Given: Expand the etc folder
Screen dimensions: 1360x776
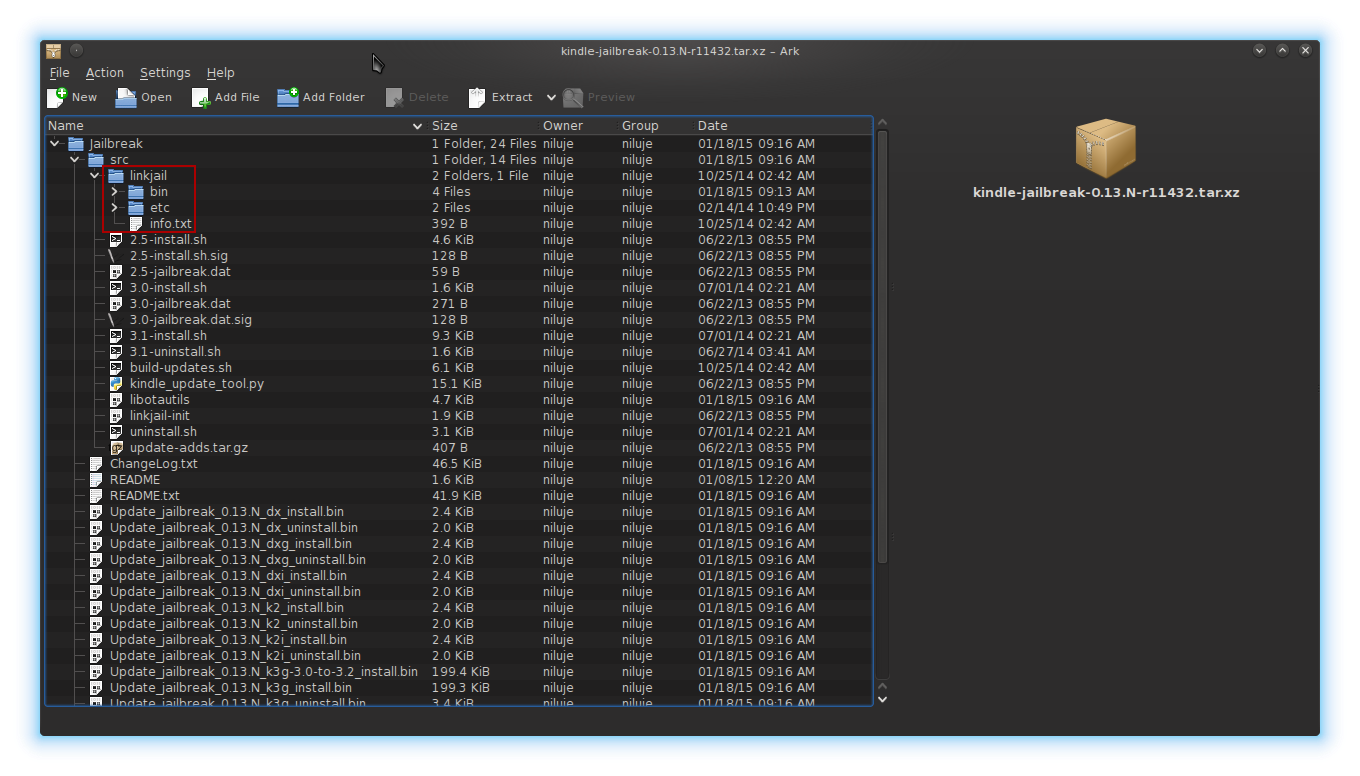Looking at the screenshot, I should point(115,208).
